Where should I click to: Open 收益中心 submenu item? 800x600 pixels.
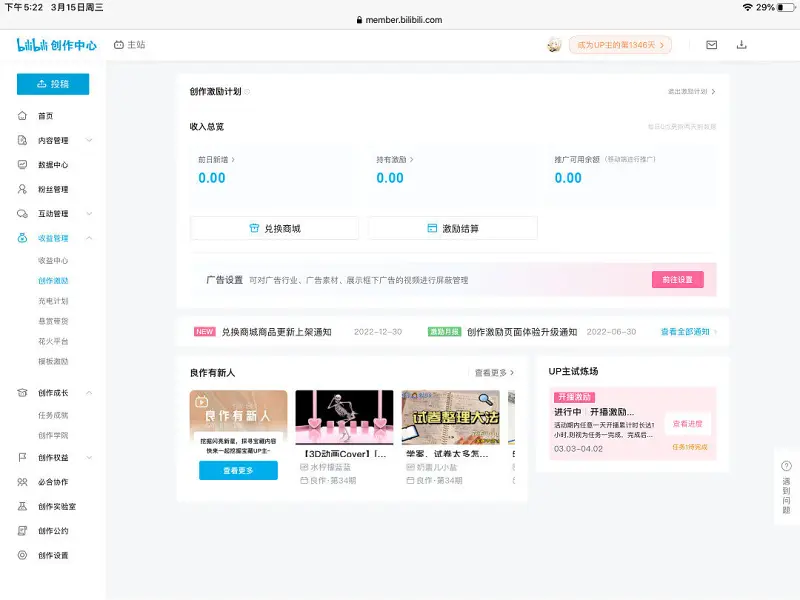click(53, 260)
